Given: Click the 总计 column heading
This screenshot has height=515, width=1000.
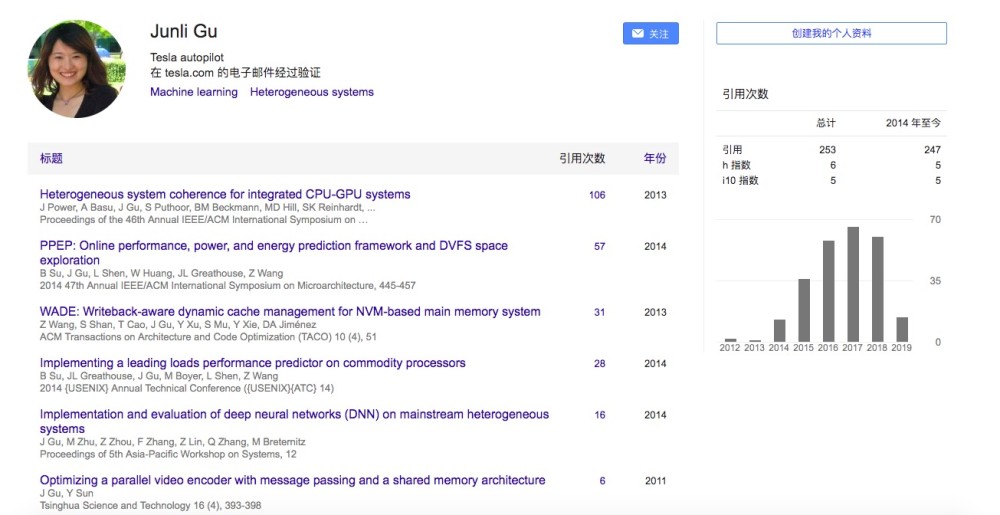Looking at the screenshot, I should (826, 123).
